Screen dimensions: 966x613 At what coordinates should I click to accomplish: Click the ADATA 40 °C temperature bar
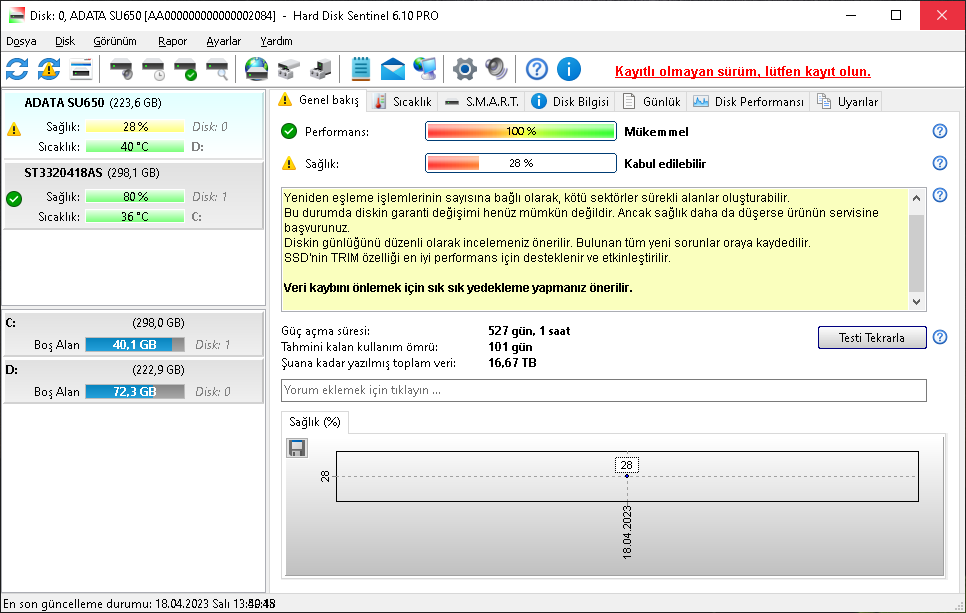[135, 147]
